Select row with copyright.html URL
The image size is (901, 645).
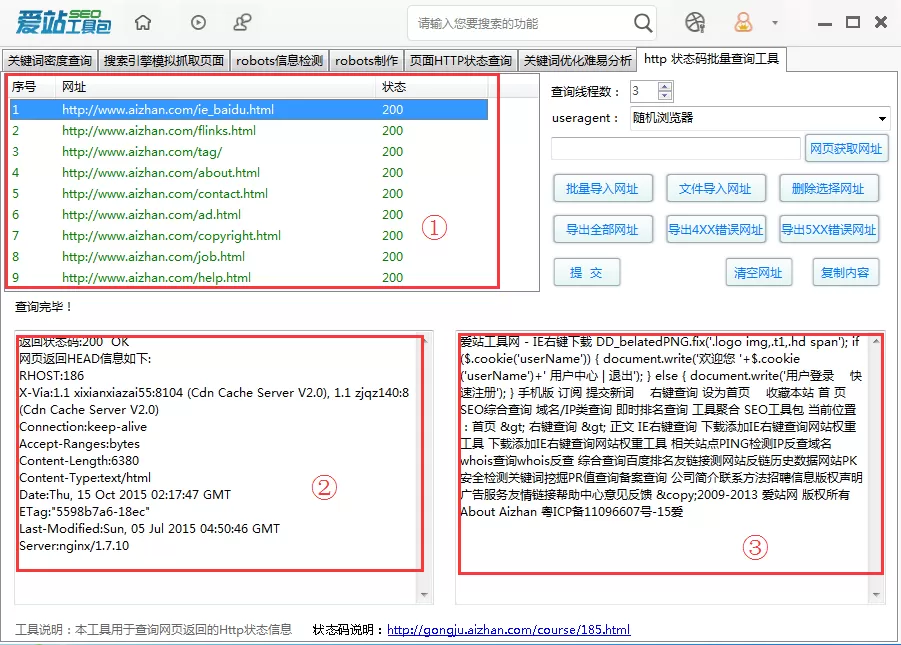[x=249, y=236]
